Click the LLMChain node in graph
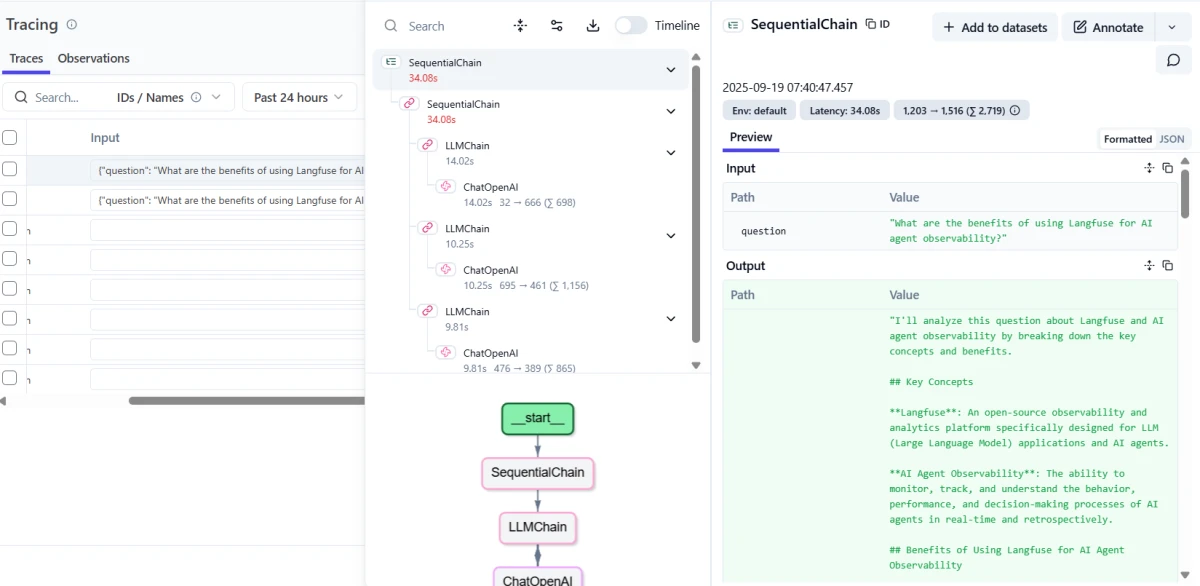Viewport: 1200px width, 586px height. coord(538,527)
